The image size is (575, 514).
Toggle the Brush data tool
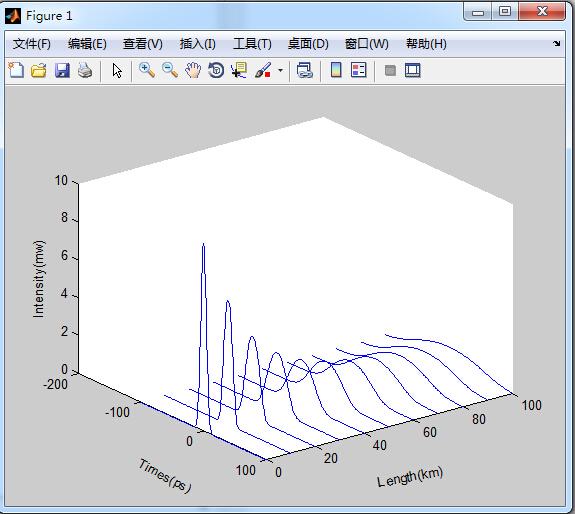pyautogui.click(x=263, y=70)
